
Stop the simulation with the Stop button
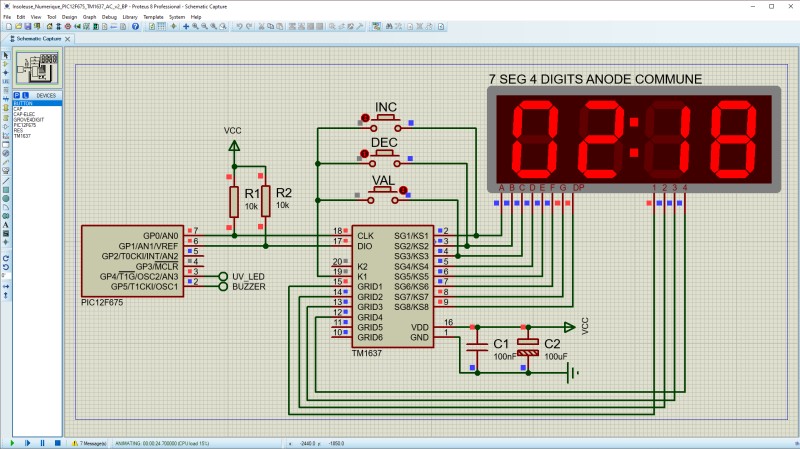[x=58, y=443]
